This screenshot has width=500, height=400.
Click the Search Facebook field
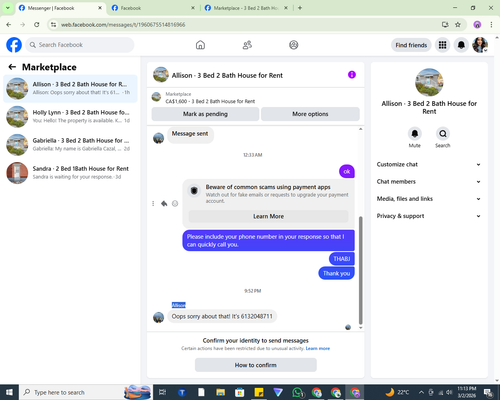click(x=80, y=45)
